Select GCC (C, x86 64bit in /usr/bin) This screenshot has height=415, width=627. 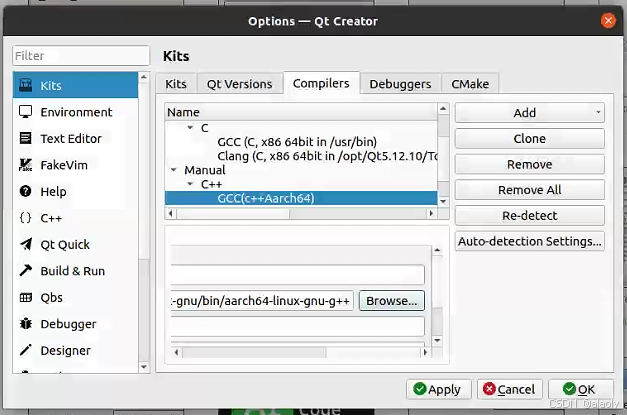[297, 142]
